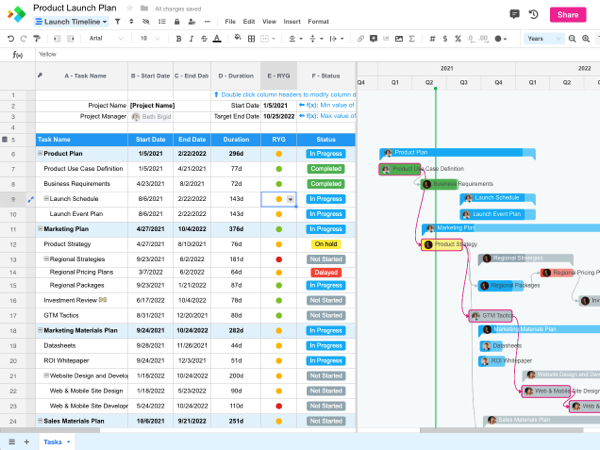The height and width of the screenshot is (450, 600).
Task: Open the Format menu
Action: tap(318, 21)
